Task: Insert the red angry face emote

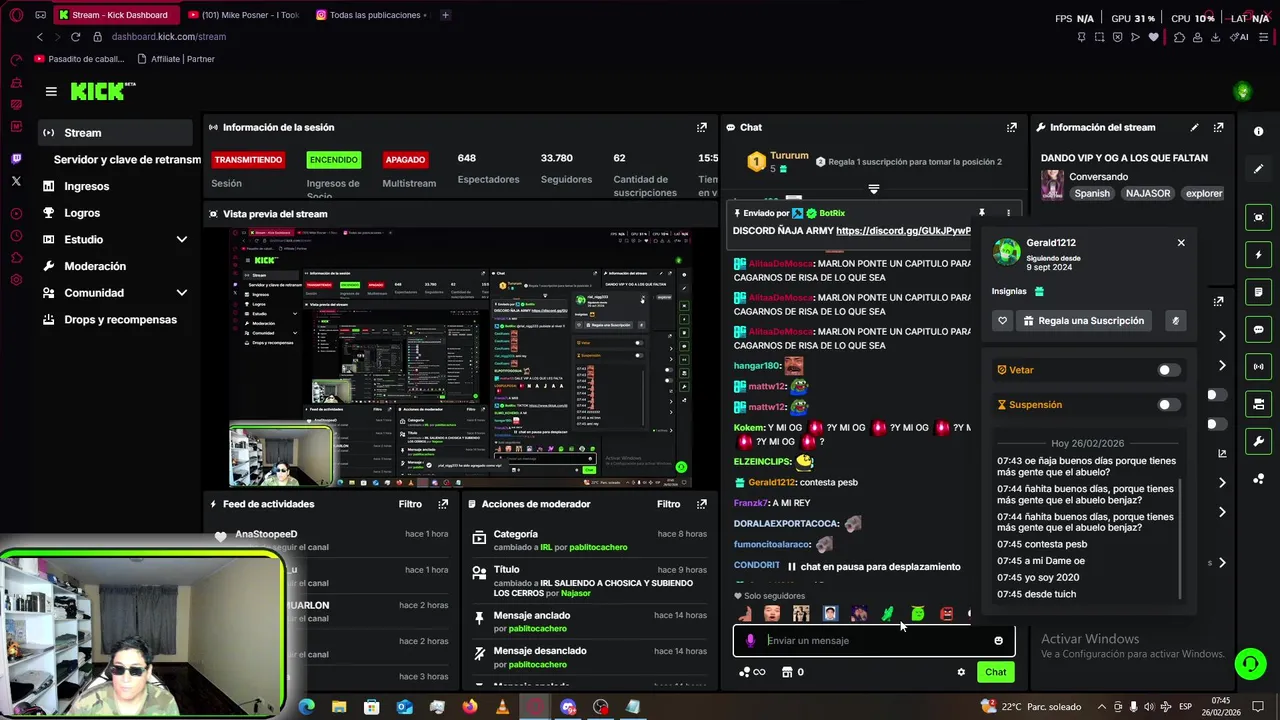Action: 946,613
